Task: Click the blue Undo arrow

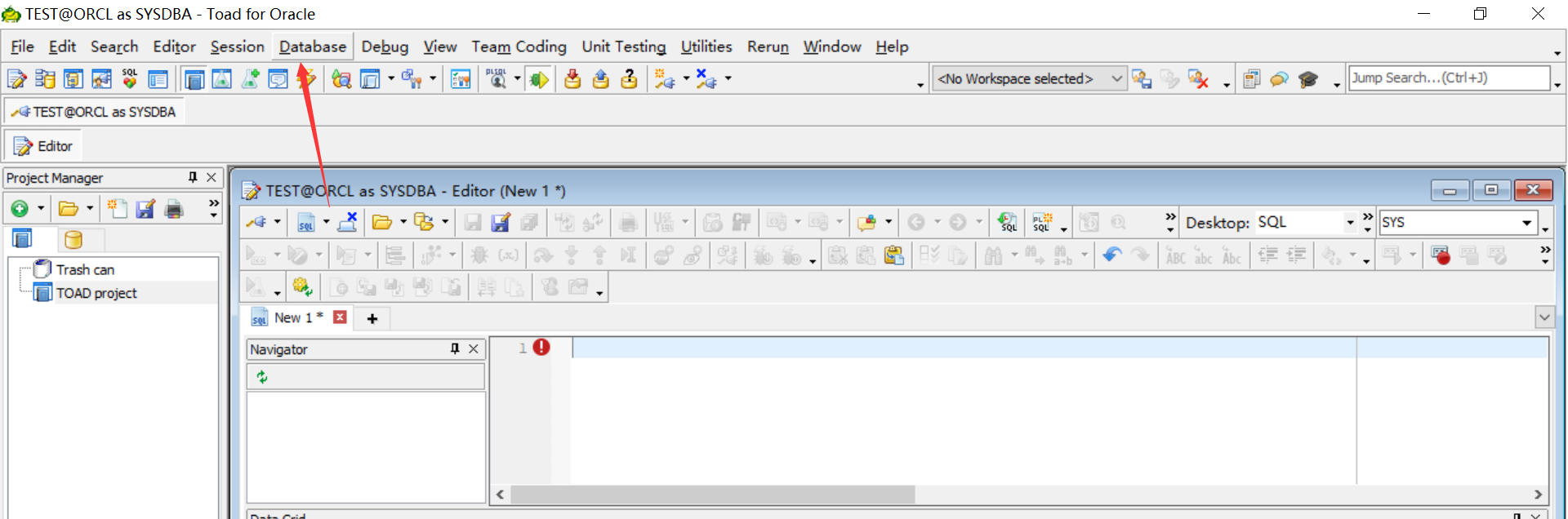Action: coord(1111,255)
